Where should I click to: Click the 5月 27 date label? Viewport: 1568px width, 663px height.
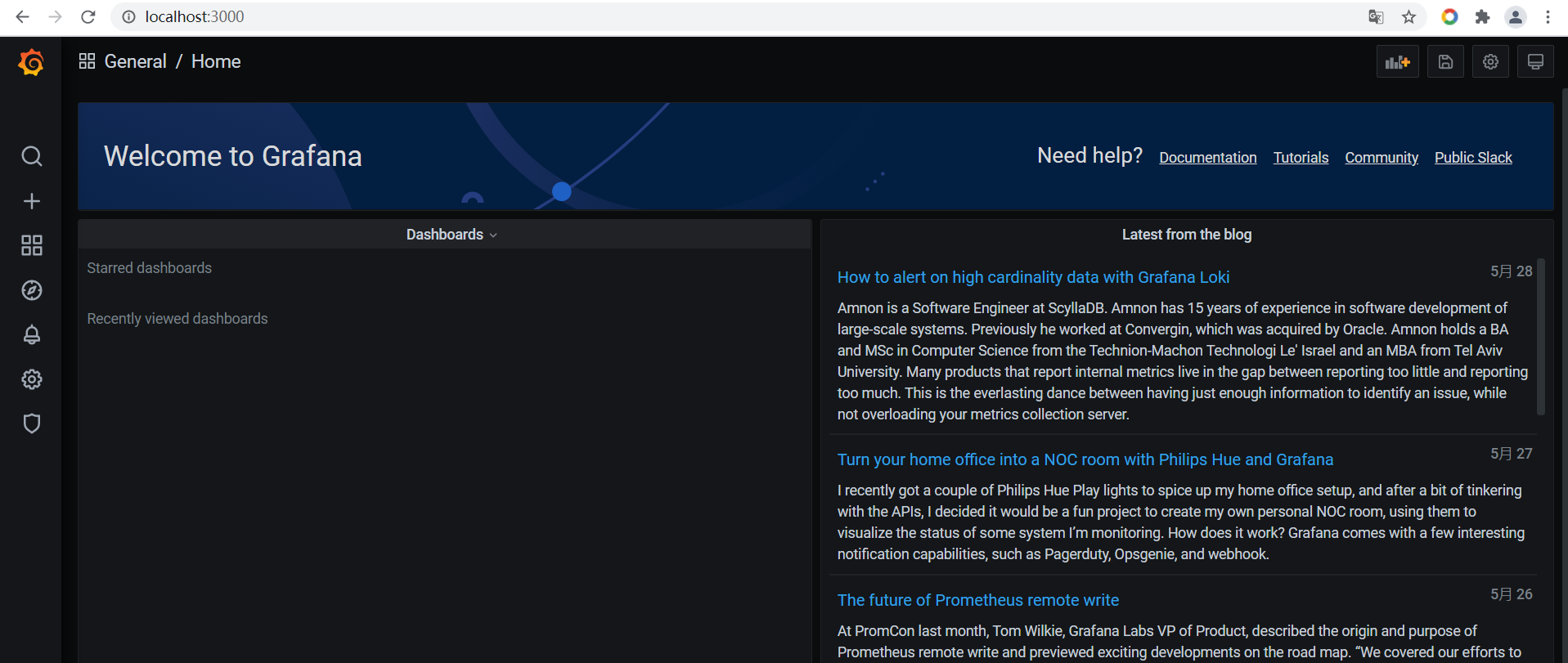pyautogui.click(x=1511, y=454)
